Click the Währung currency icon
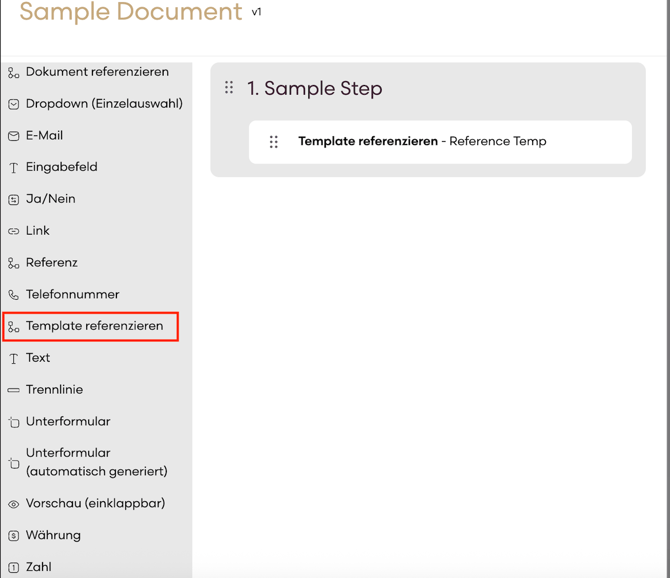Image resolution: width=670 pixels, height=578 pixels. (x=13, y=536)
